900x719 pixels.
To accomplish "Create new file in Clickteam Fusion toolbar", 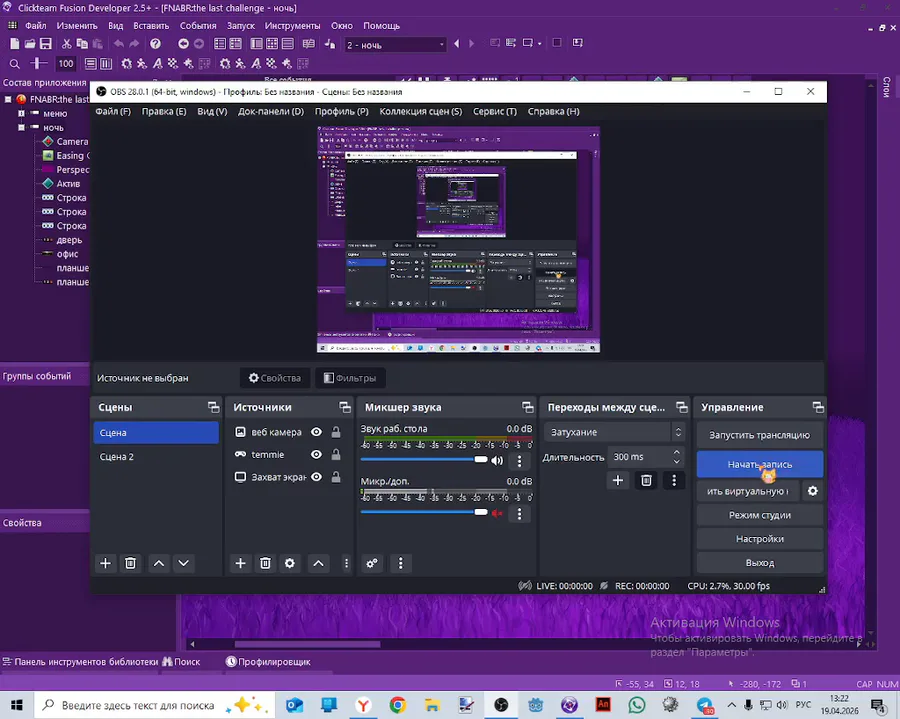I will click(14, 44).
